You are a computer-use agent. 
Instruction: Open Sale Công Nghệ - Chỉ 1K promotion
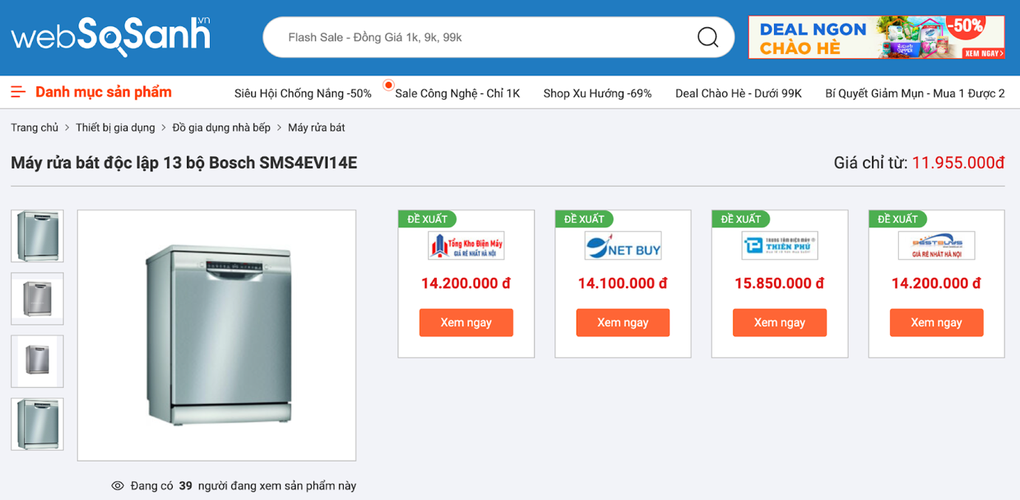[457, 93]
